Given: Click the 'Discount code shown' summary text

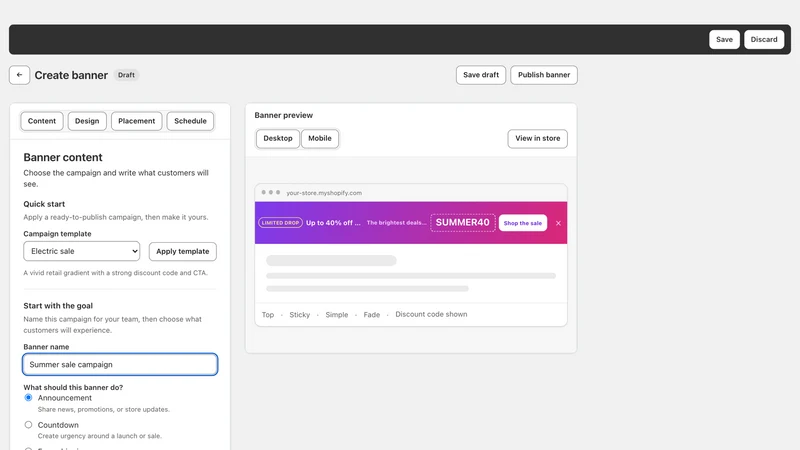Looking at the screenshot, I should coord(431,314).
